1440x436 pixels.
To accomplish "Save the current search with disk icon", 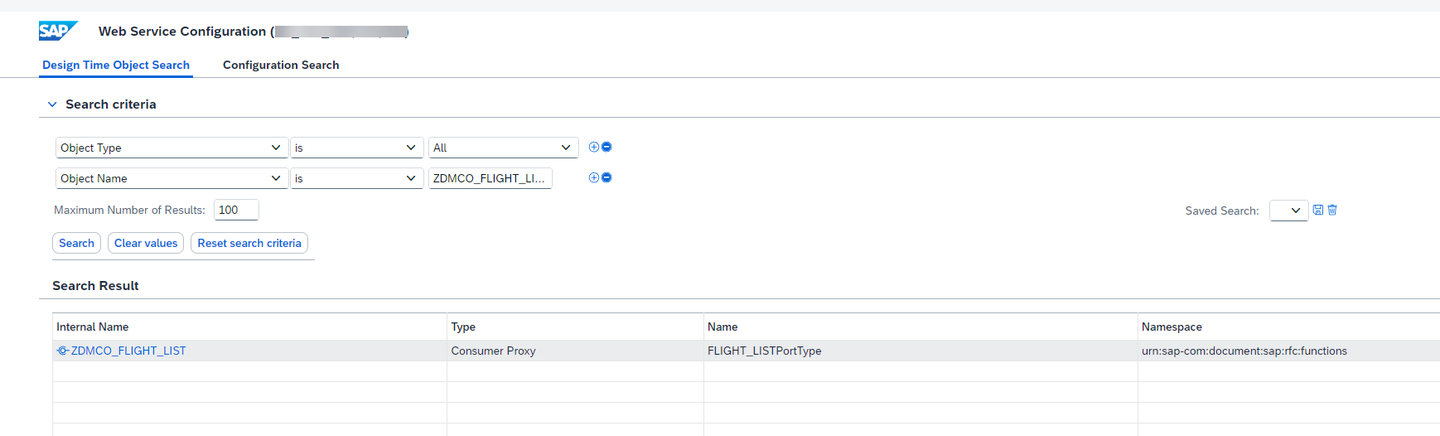I will pyautogui.click(x=1318, y=210).
